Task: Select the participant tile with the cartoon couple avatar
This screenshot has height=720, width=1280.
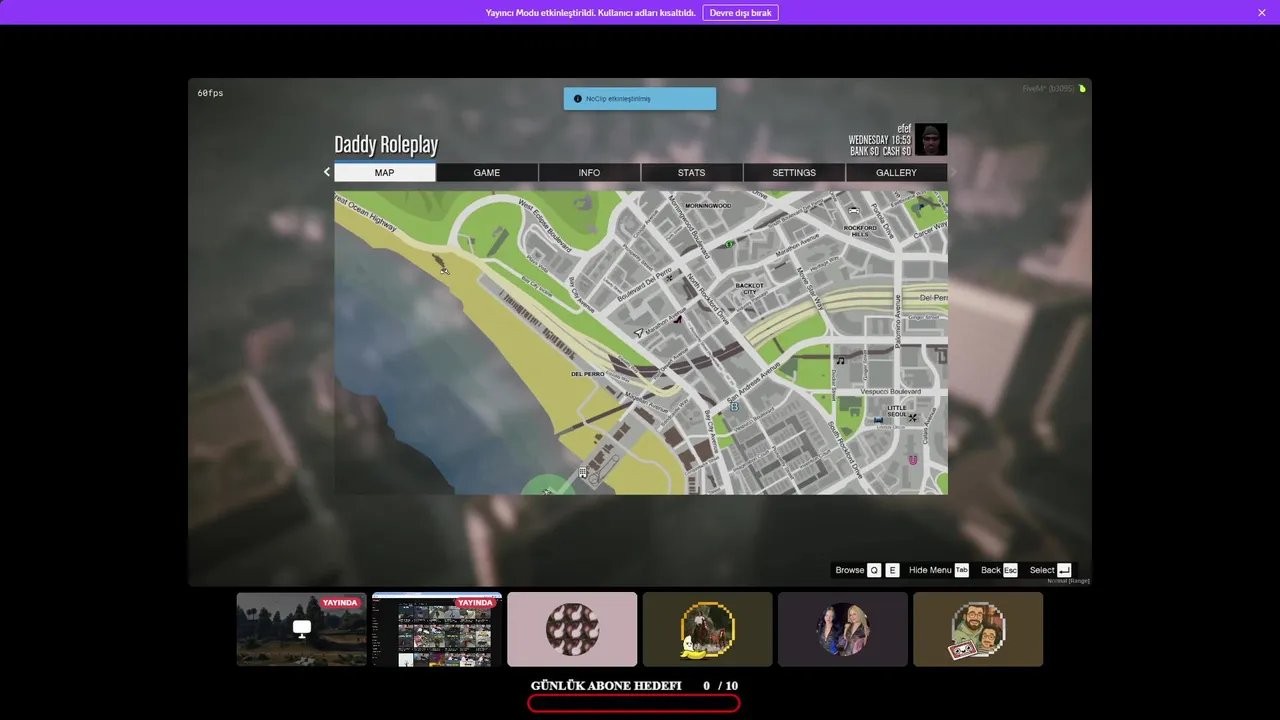Action: point(978,629)
